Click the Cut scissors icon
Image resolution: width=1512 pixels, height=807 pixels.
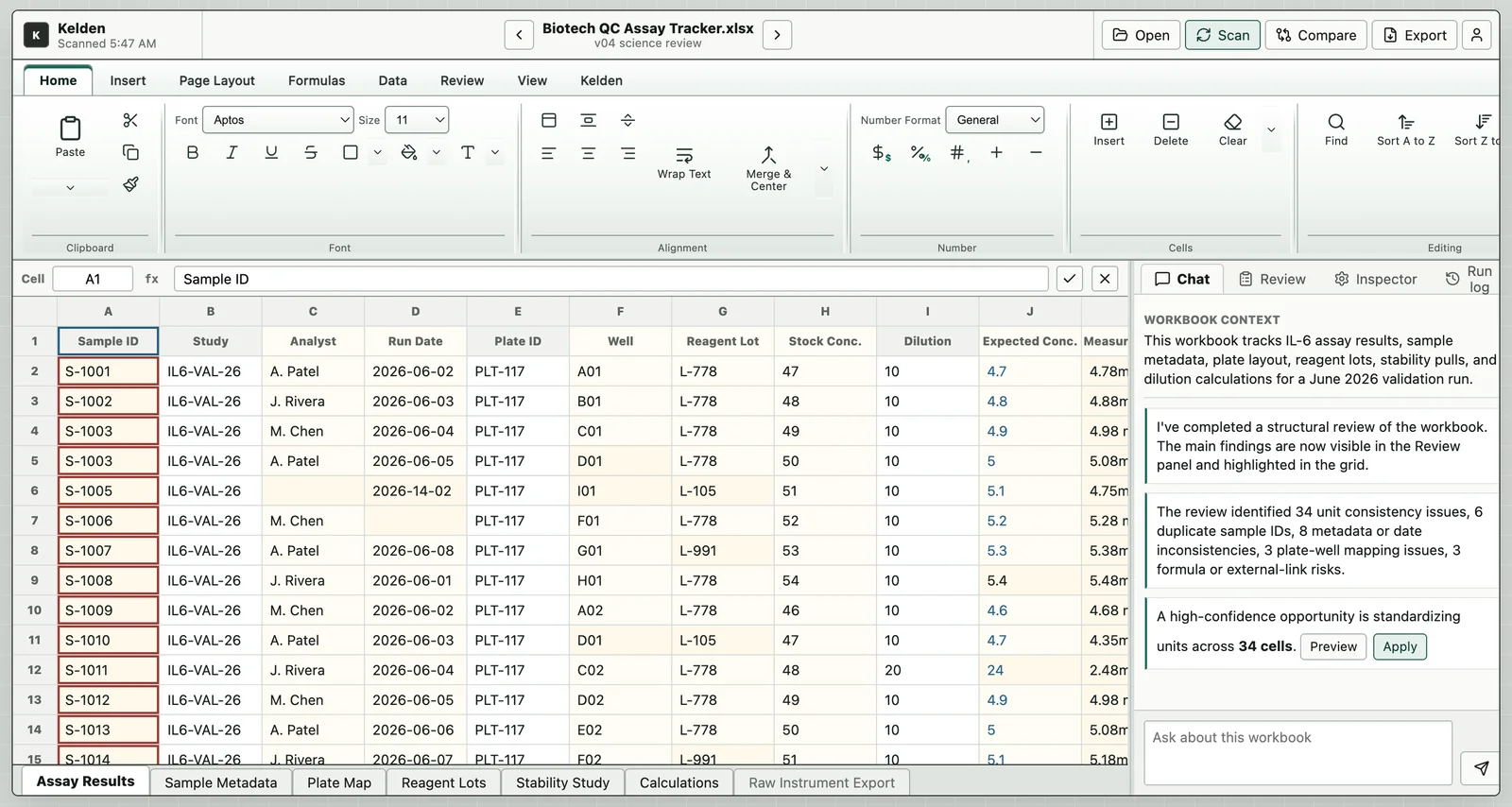tap(130, 120)
